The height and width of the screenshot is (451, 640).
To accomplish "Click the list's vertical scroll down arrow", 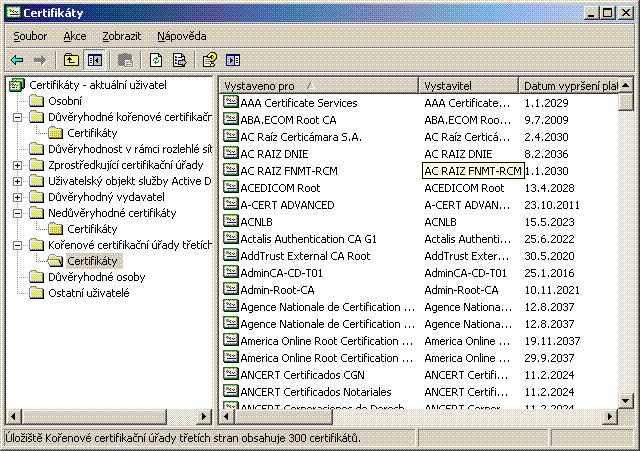I will (x=626, y=401).
